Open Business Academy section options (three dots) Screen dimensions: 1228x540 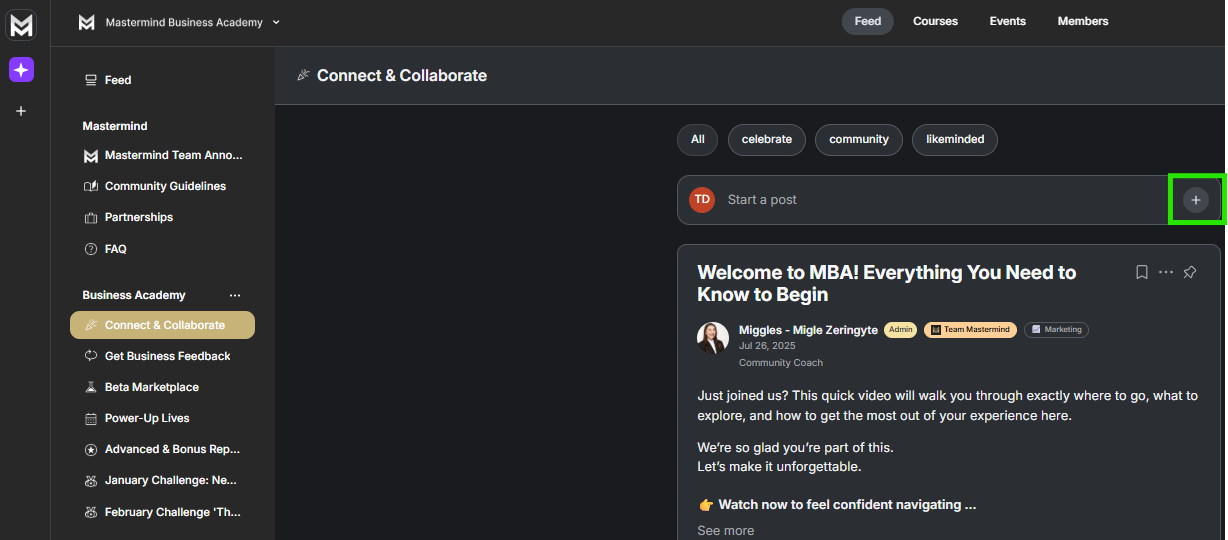click(x=235, y=295)
